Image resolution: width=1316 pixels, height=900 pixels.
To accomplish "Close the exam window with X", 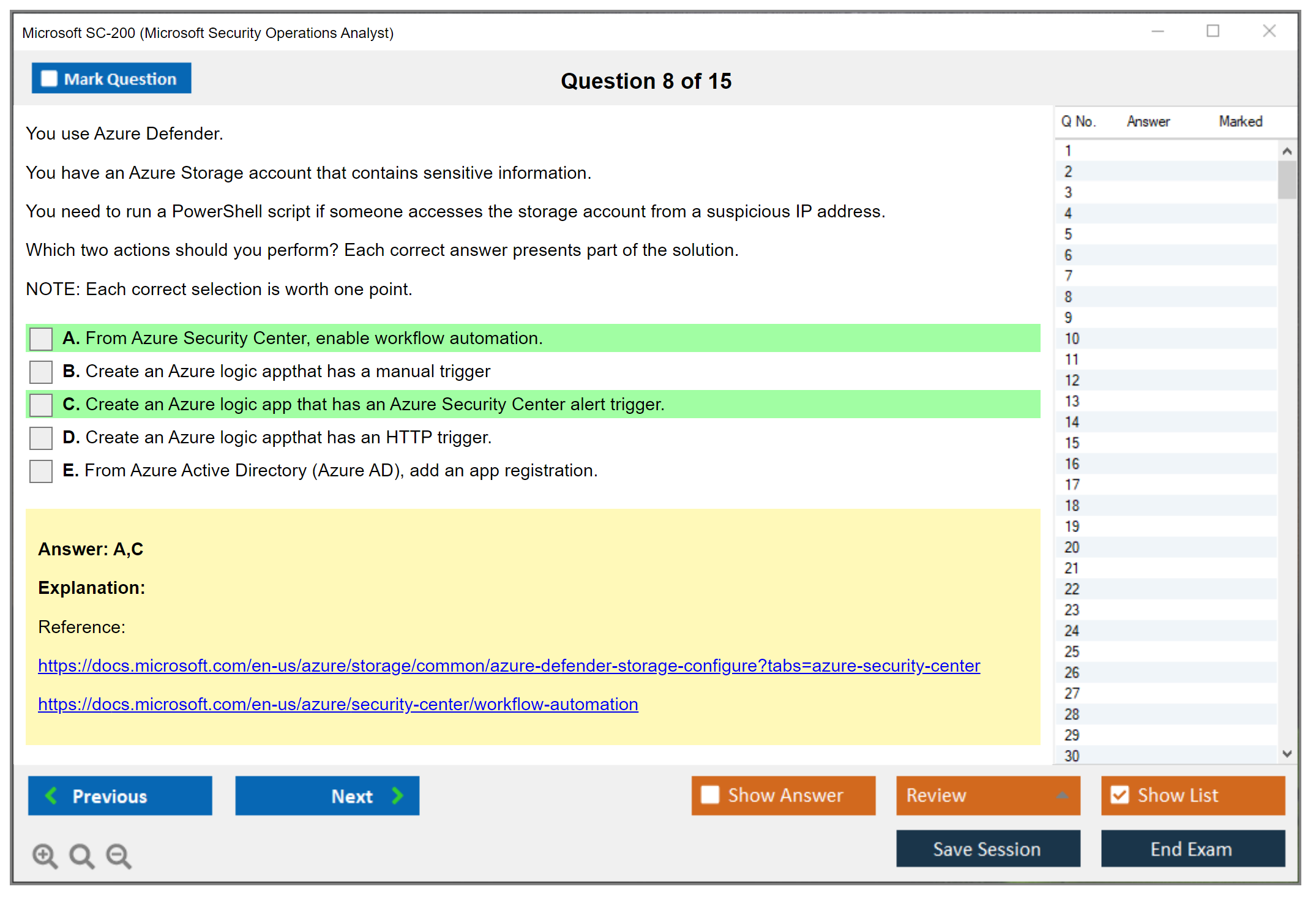I will 1269,31.
